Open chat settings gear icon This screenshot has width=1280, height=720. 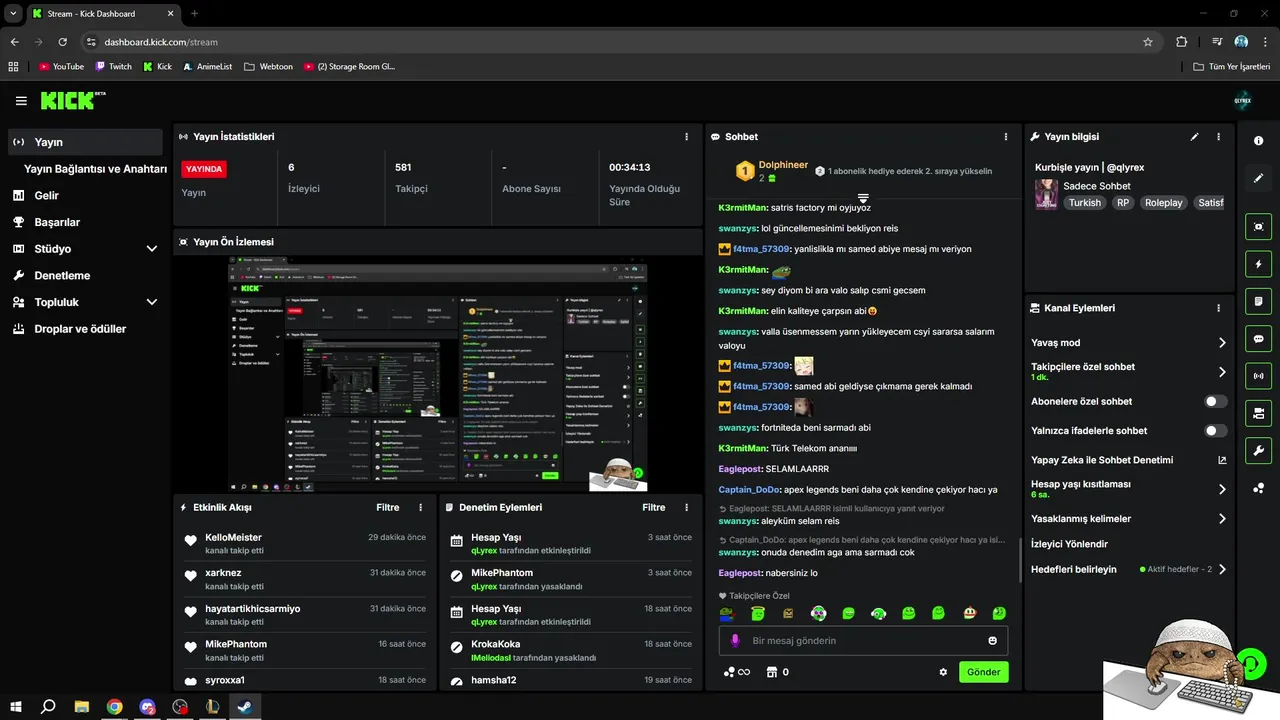point(943,672)
